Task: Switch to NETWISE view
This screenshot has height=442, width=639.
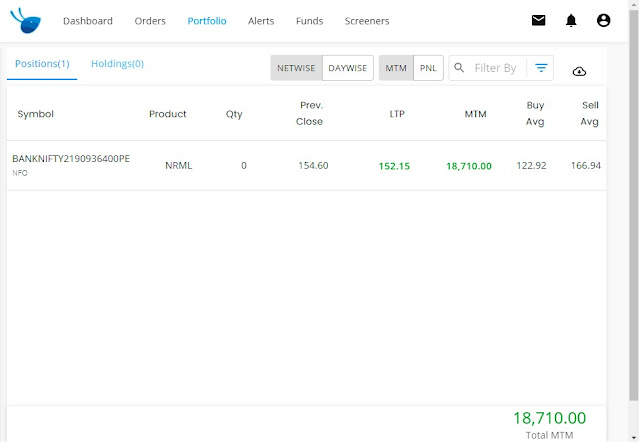Action: point(296,68)
